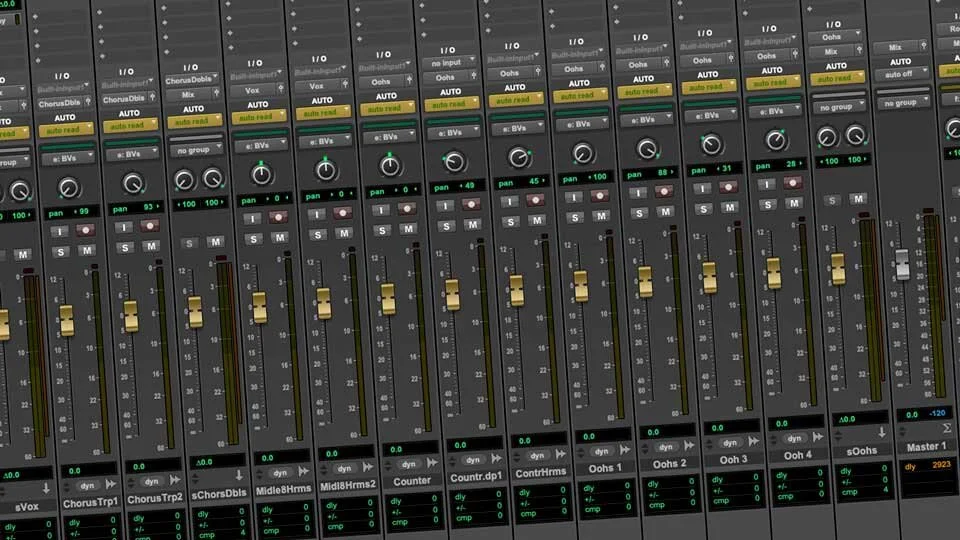Open dyn button on ChorusTrp1 track
The image size is (960, 540).
[x=88, y=486]
